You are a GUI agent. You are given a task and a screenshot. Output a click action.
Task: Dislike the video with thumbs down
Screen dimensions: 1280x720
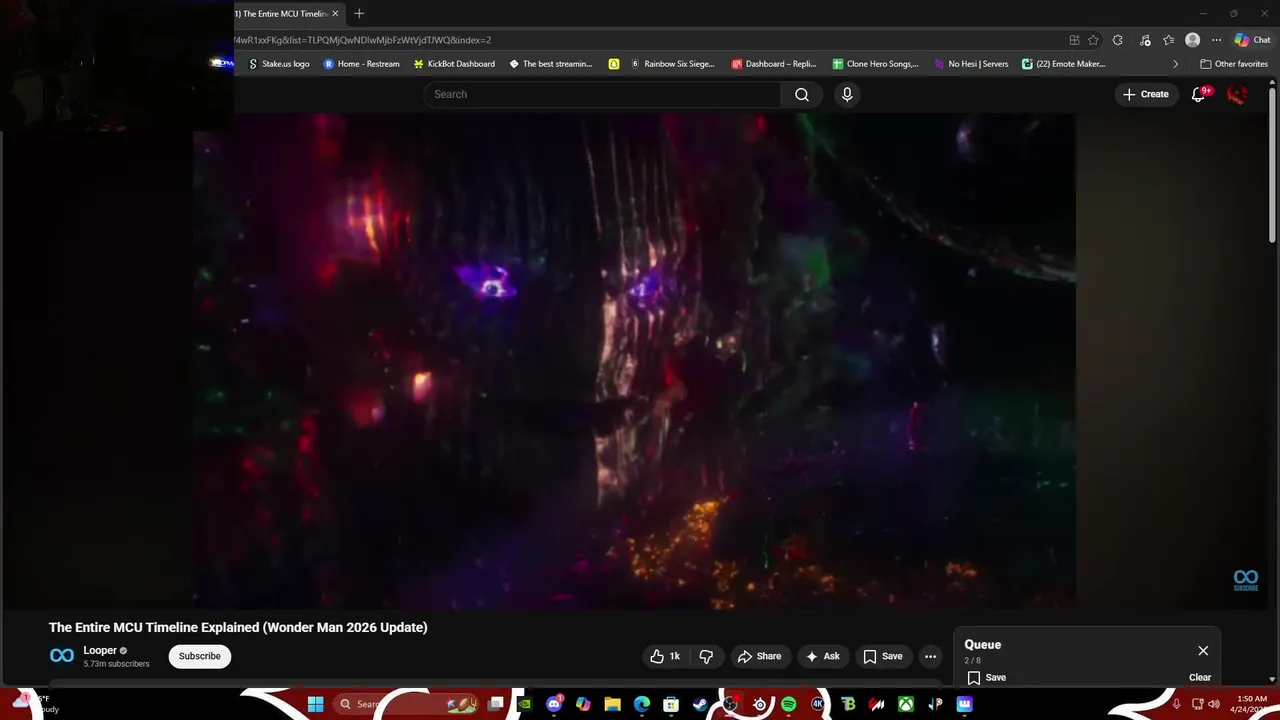[x=706, y=656]
